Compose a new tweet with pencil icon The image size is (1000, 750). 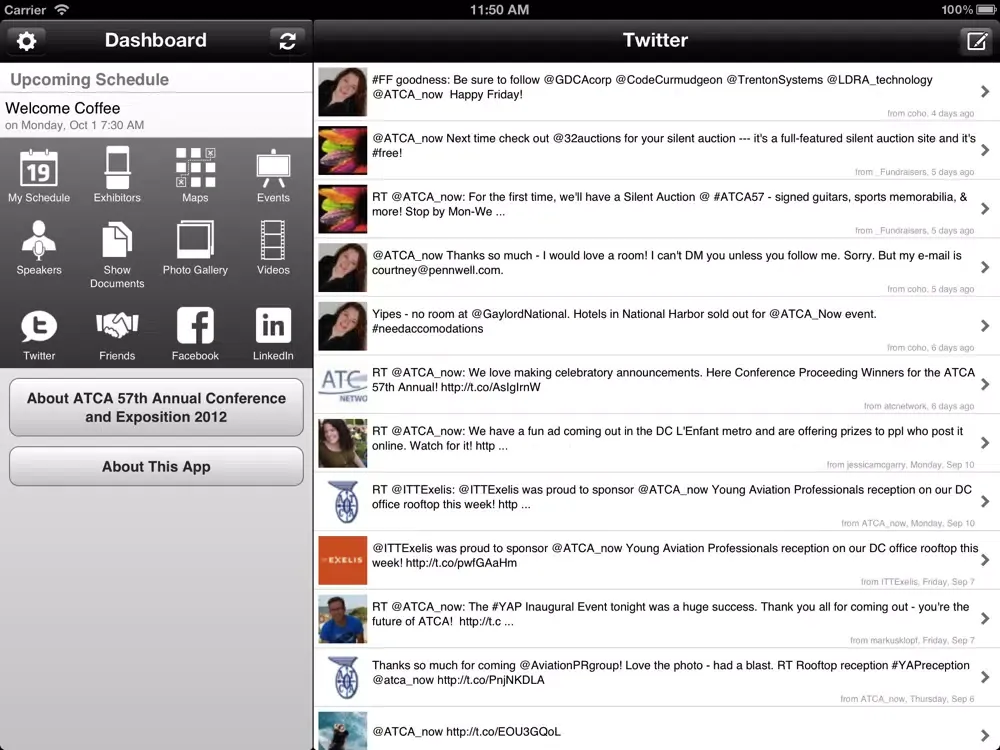tap(976, 41)
